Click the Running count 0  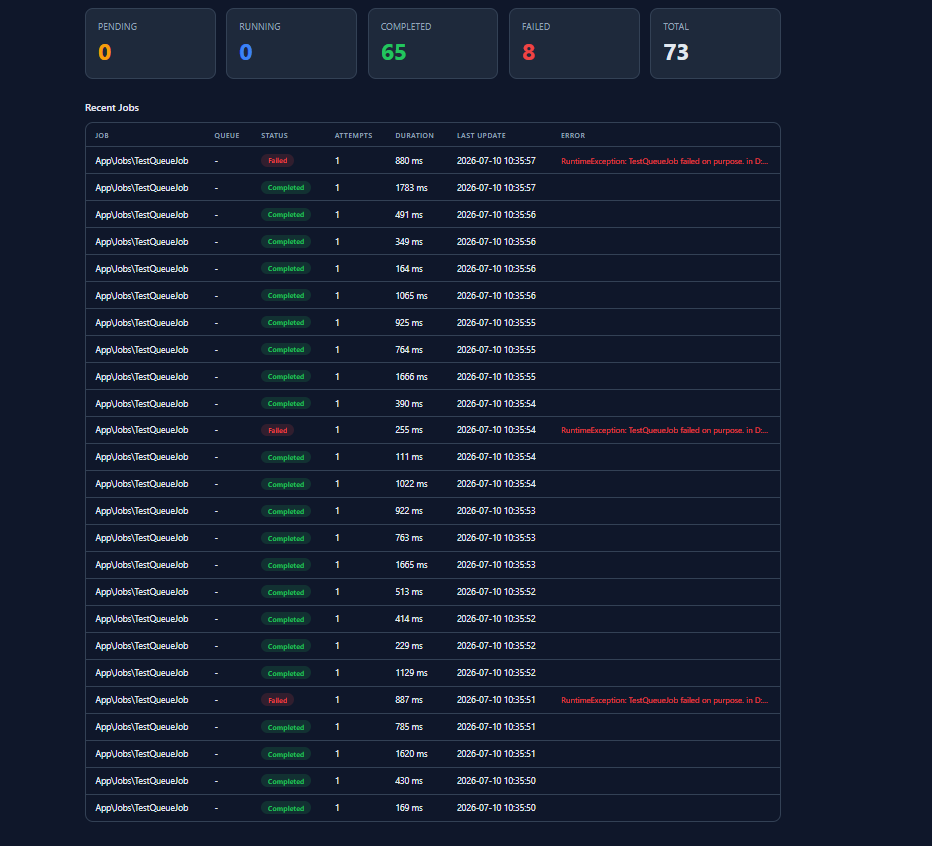tap(245, 52)
